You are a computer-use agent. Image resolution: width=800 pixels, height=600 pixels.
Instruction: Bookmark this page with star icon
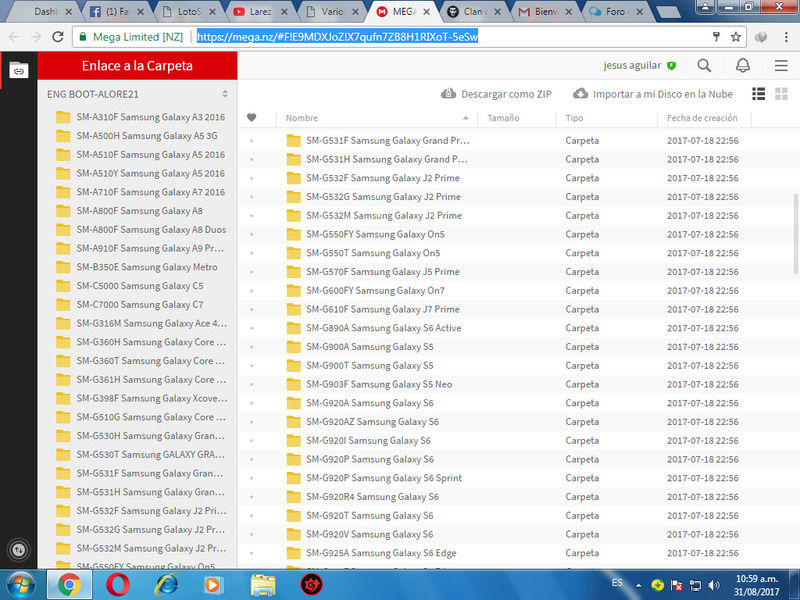click(x=736, y=37)
